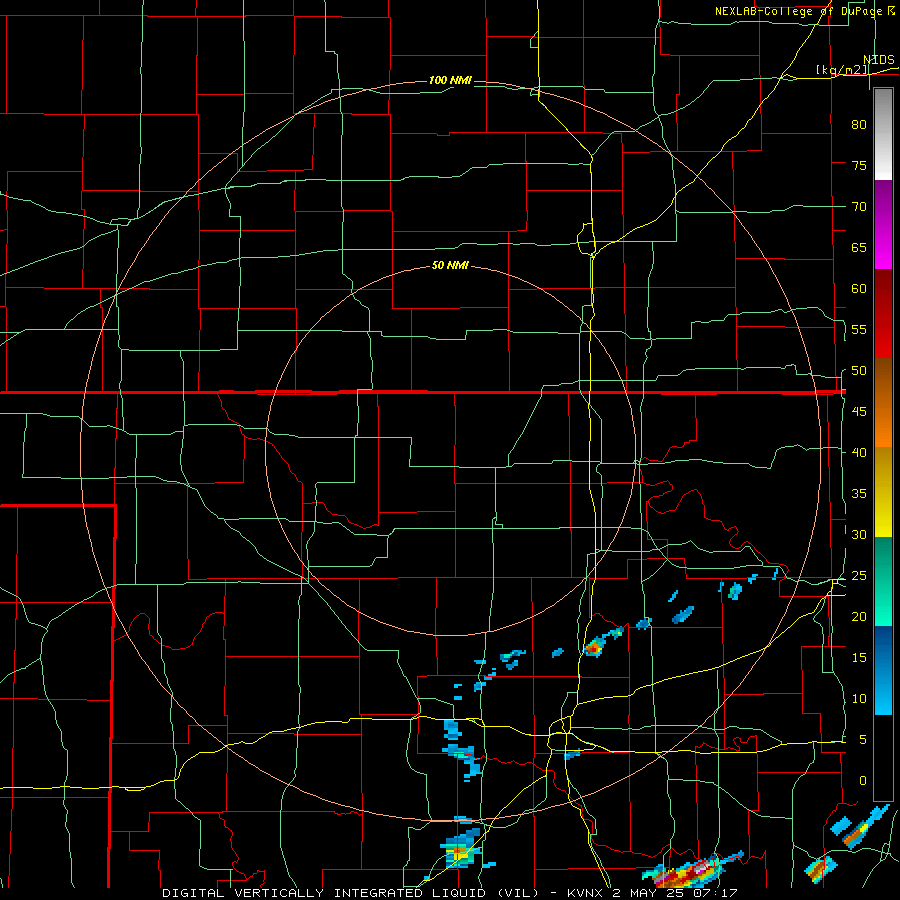
Task: Select the 10 value on the VIL scale
Action: coord(859,699)
